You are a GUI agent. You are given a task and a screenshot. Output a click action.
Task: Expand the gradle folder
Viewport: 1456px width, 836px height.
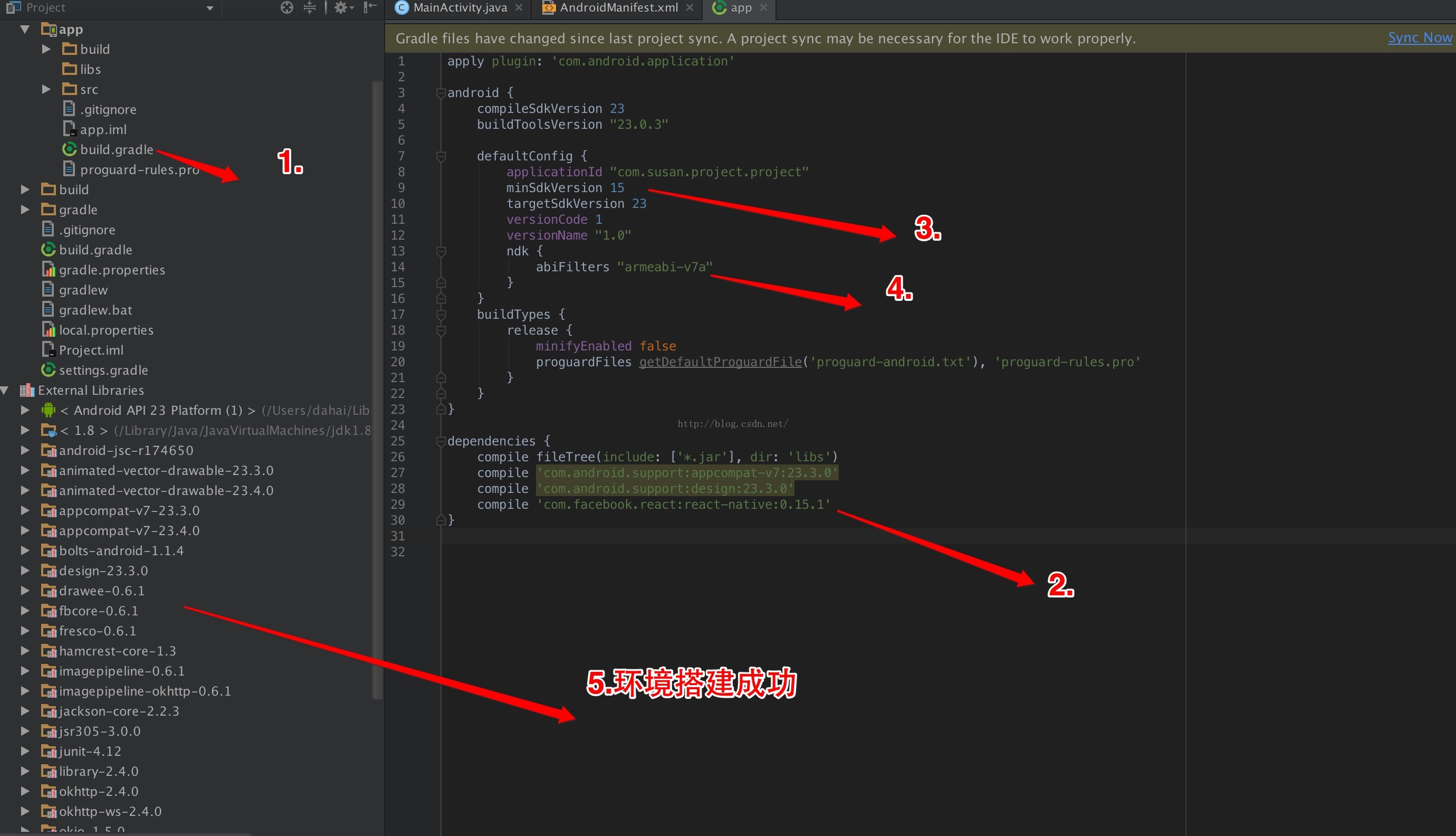pyautogui.click(x=25, y=210)
